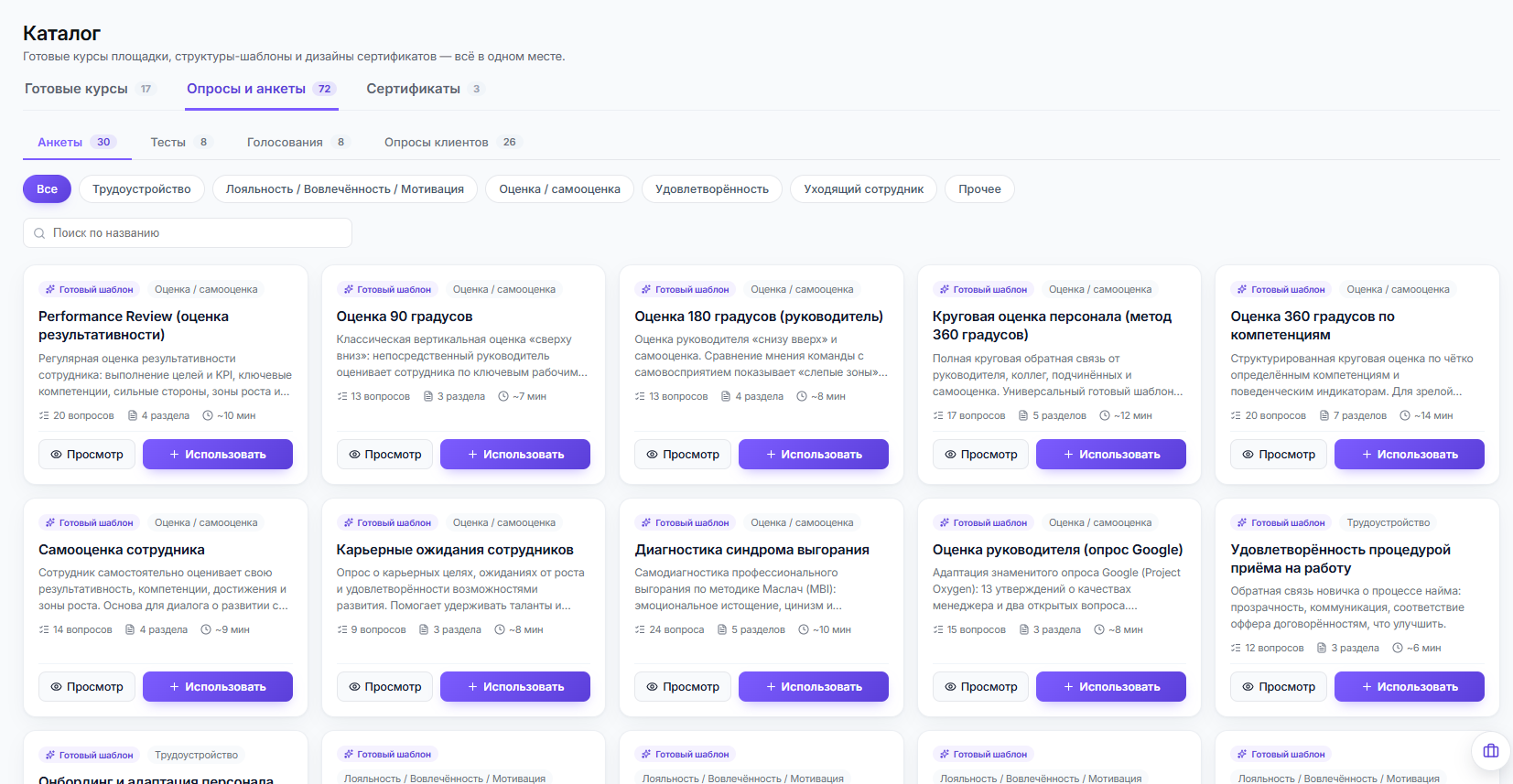Use Оценка 360 градусов по компетенциям

(1410, 455)
